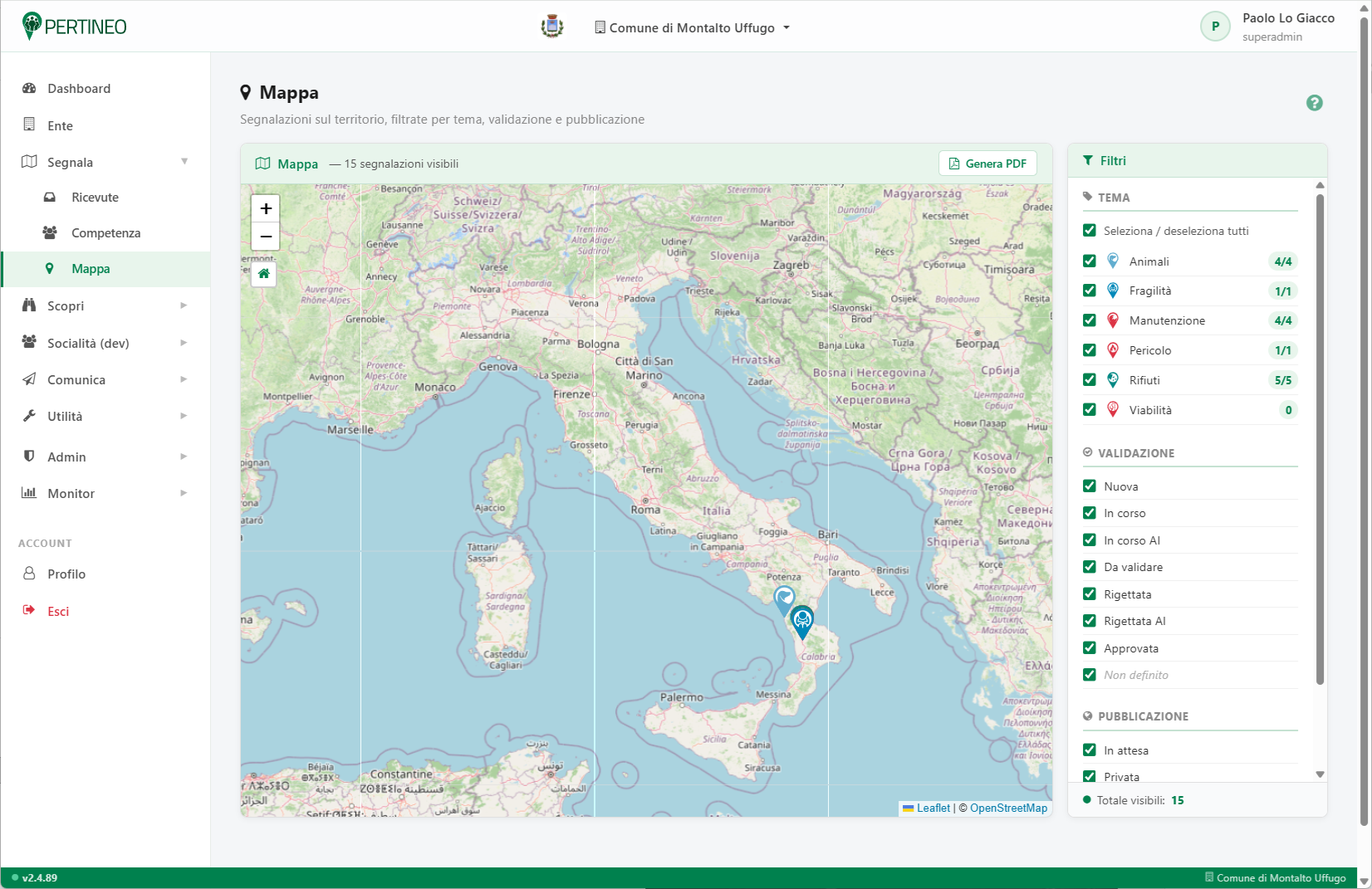Click the Scopri binoculars icon
Viewport: 1372px width, 889px height.
[29, 305]
